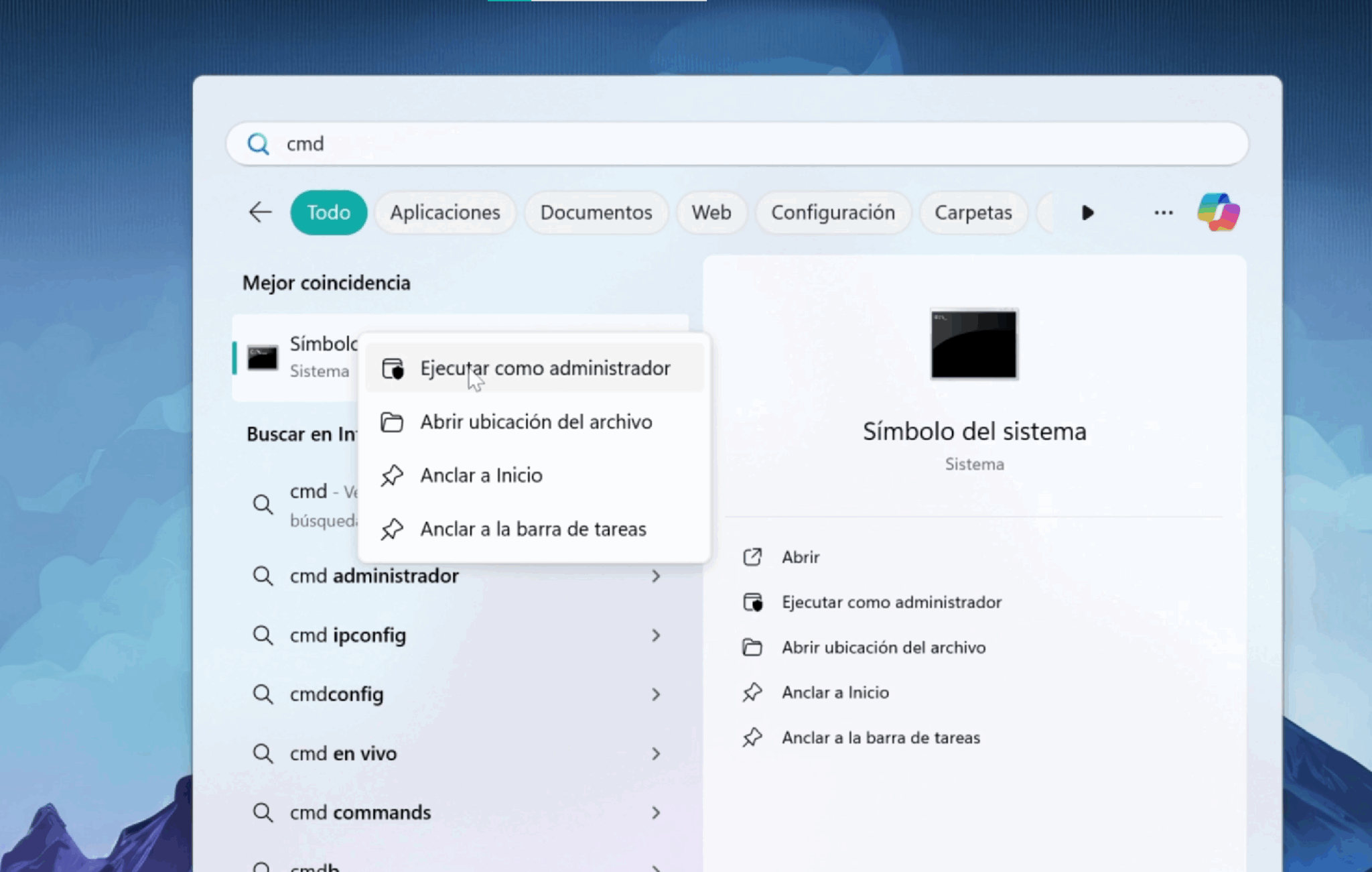The image size is (1372, 872).
Task: Expand hidden search filters with the arrow
Action: (1087, 212)
